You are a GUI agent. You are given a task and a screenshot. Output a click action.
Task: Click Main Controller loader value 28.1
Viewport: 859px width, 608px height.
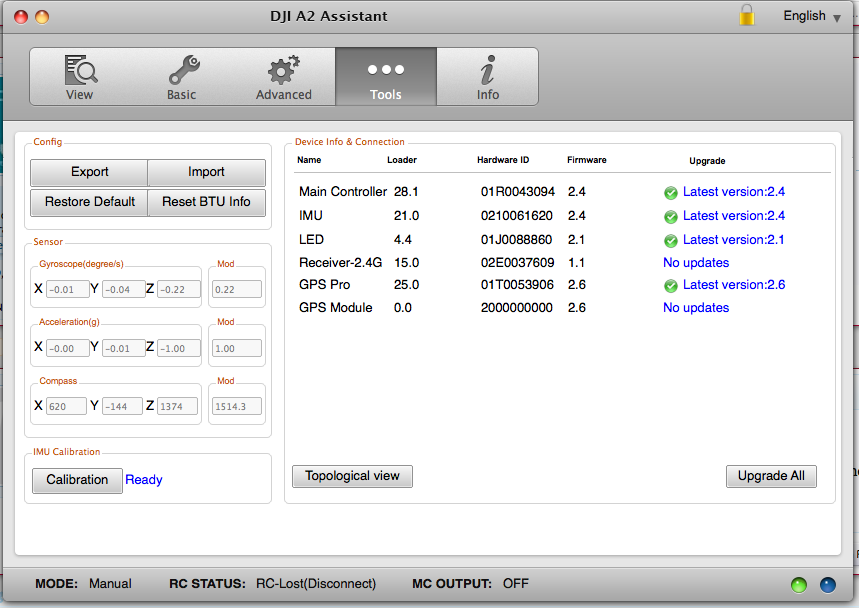click(406, 192)
